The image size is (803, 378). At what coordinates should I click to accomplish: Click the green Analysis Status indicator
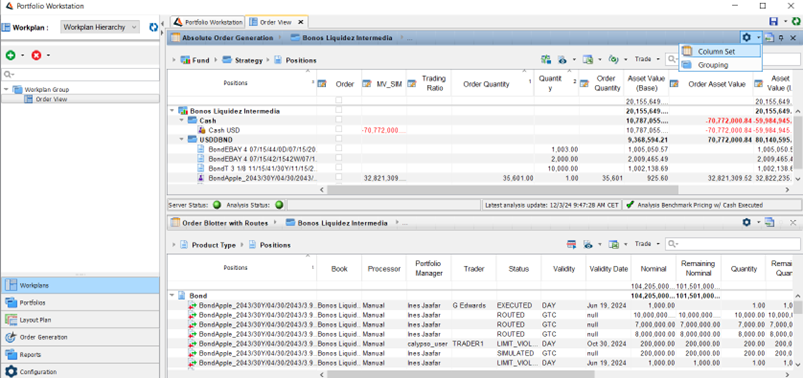[279, 205]
